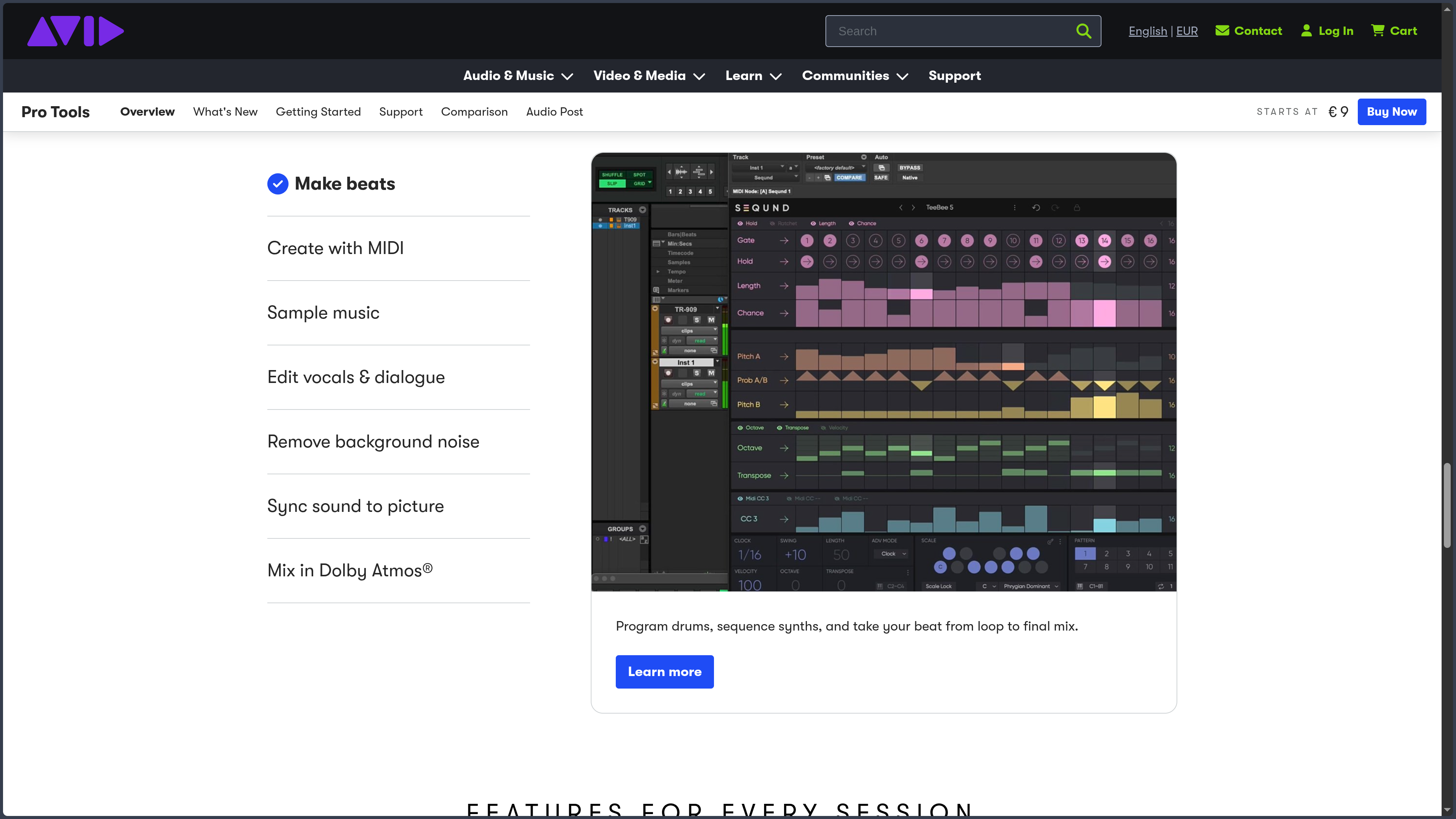Click the scrollbar down arrow
The width and height of the screenshot is (1456, 819).
1447,810
